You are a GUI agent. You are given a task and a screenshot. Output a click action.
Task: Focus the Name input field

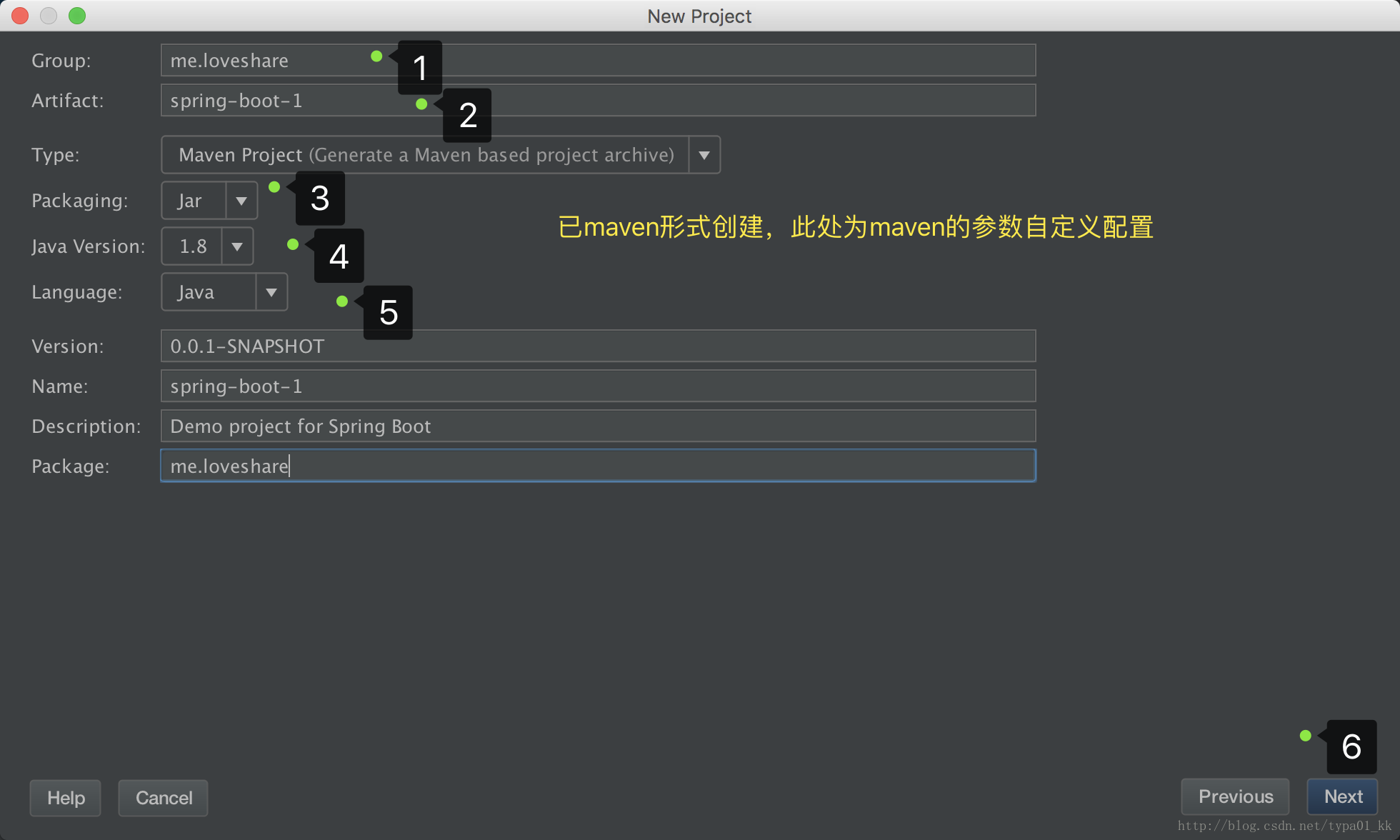(597, 386)
